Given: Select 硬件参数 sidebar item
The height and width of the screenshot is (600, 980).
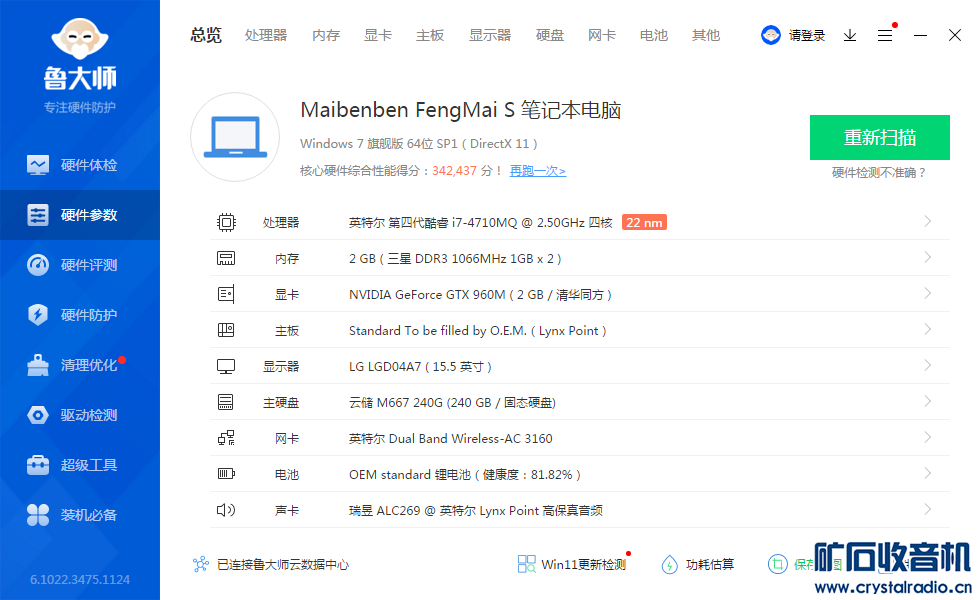Looking at the screenshot, I should 80,215.
